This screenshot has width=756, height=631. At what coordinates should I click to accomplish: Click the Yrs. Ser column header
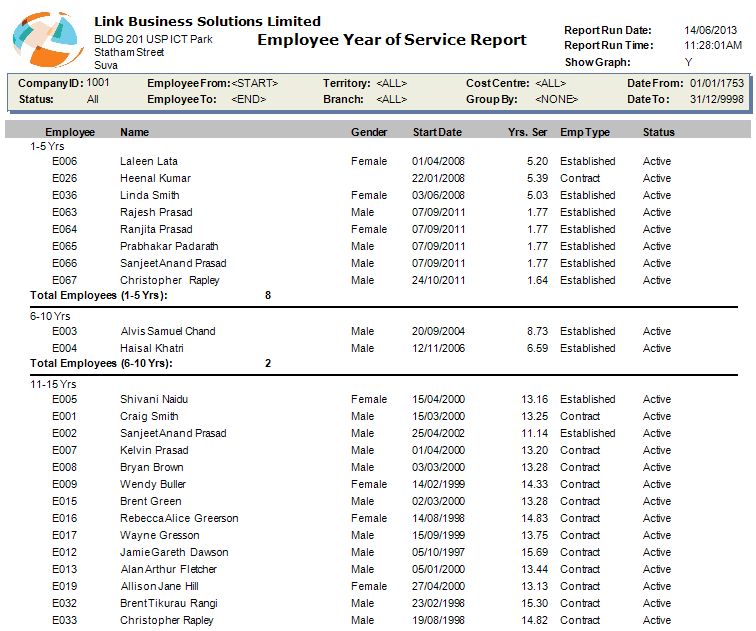click(x=527, y=132)
